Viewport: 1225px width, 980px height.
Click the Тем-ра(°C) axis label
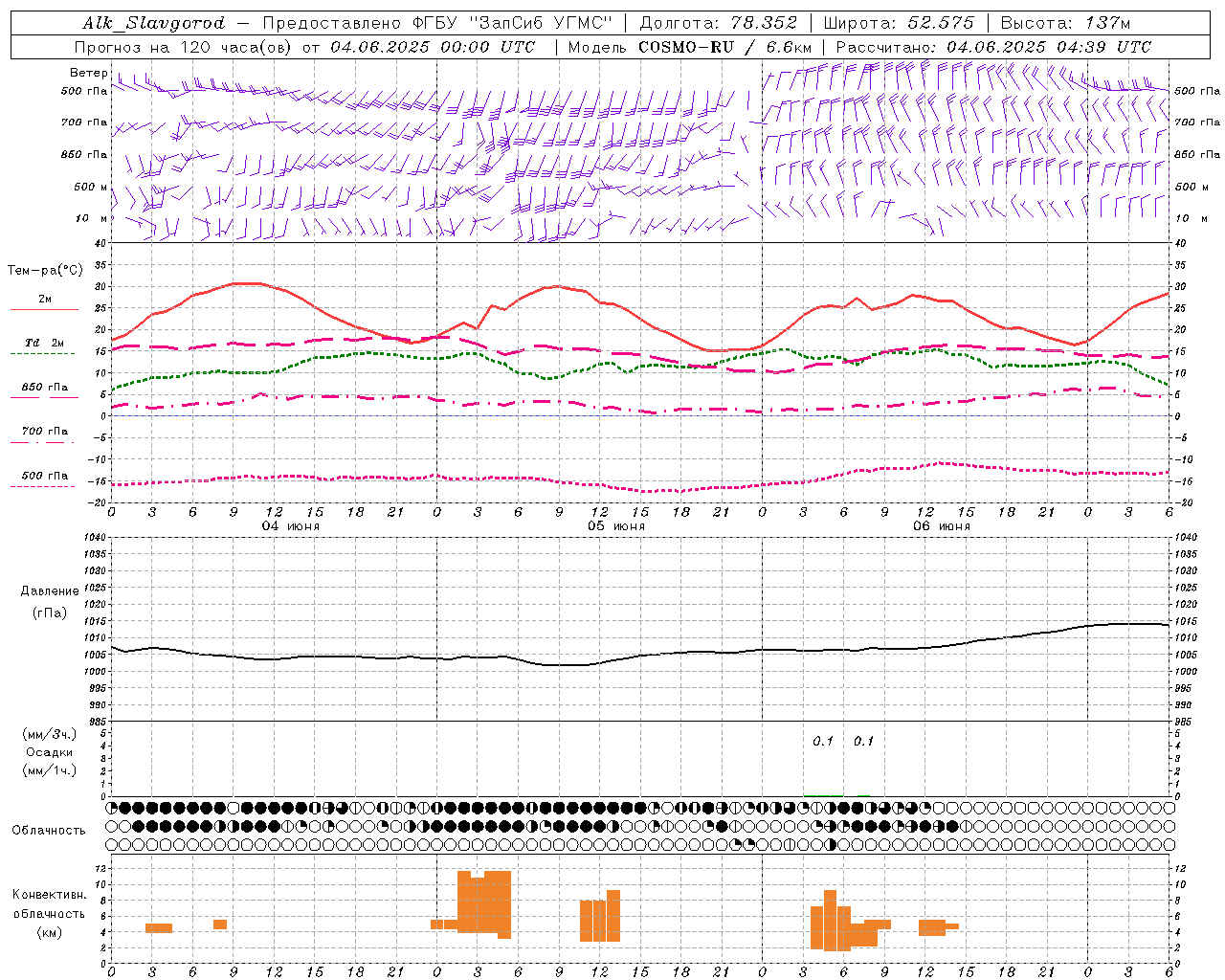(x=45, y=271)
